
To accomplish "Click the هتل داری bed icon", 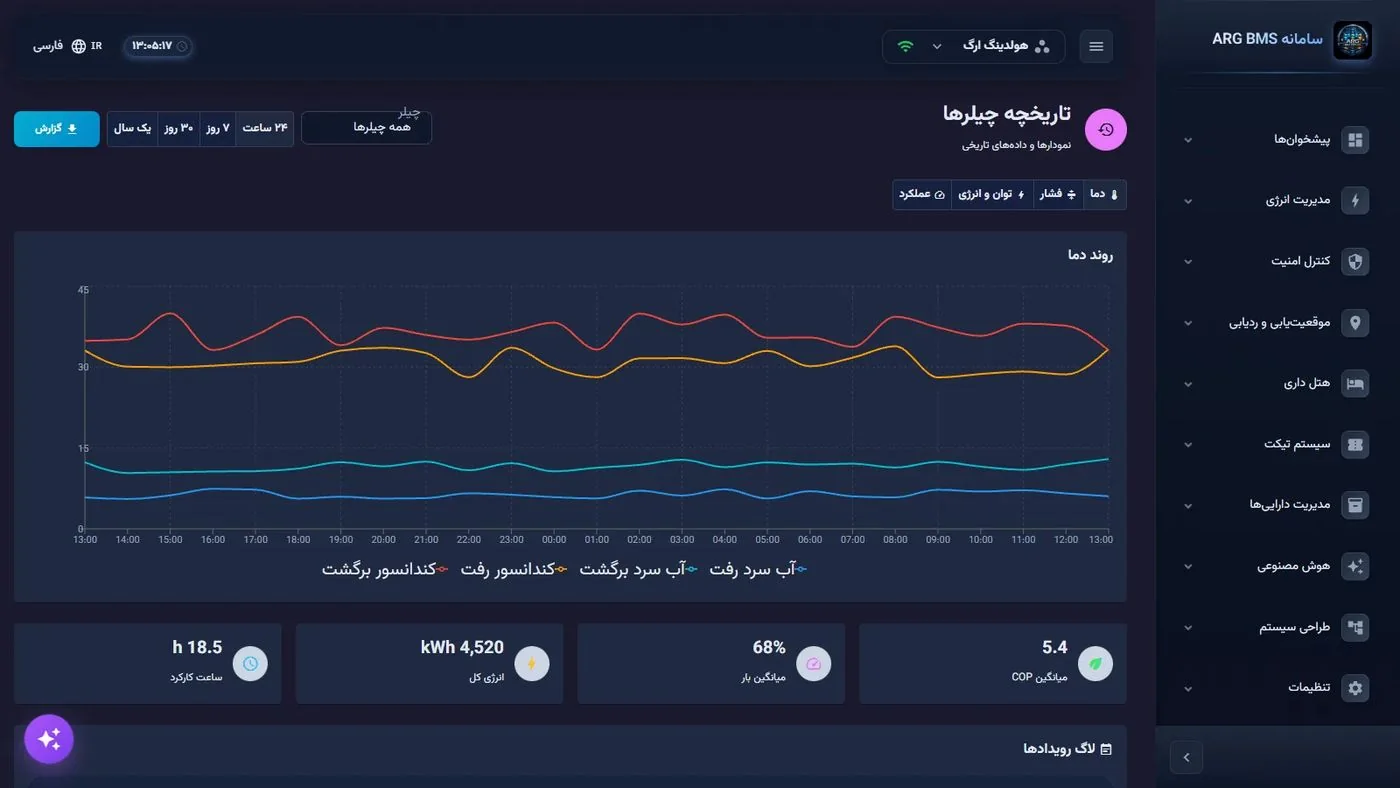I will click(1355, 384).
